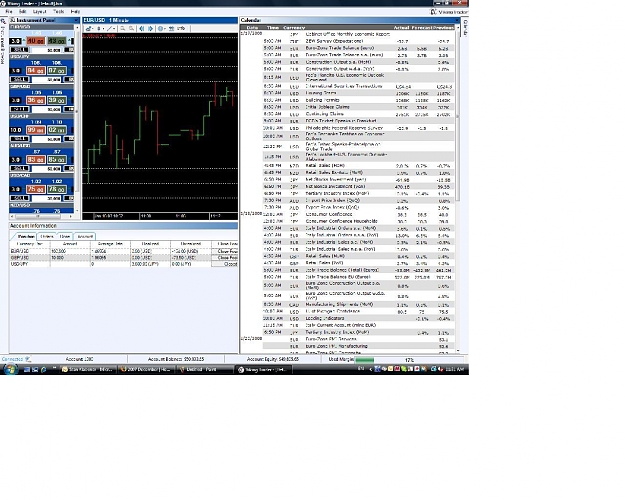Click the USD/JPY red sell price 04

coord(35,71)
